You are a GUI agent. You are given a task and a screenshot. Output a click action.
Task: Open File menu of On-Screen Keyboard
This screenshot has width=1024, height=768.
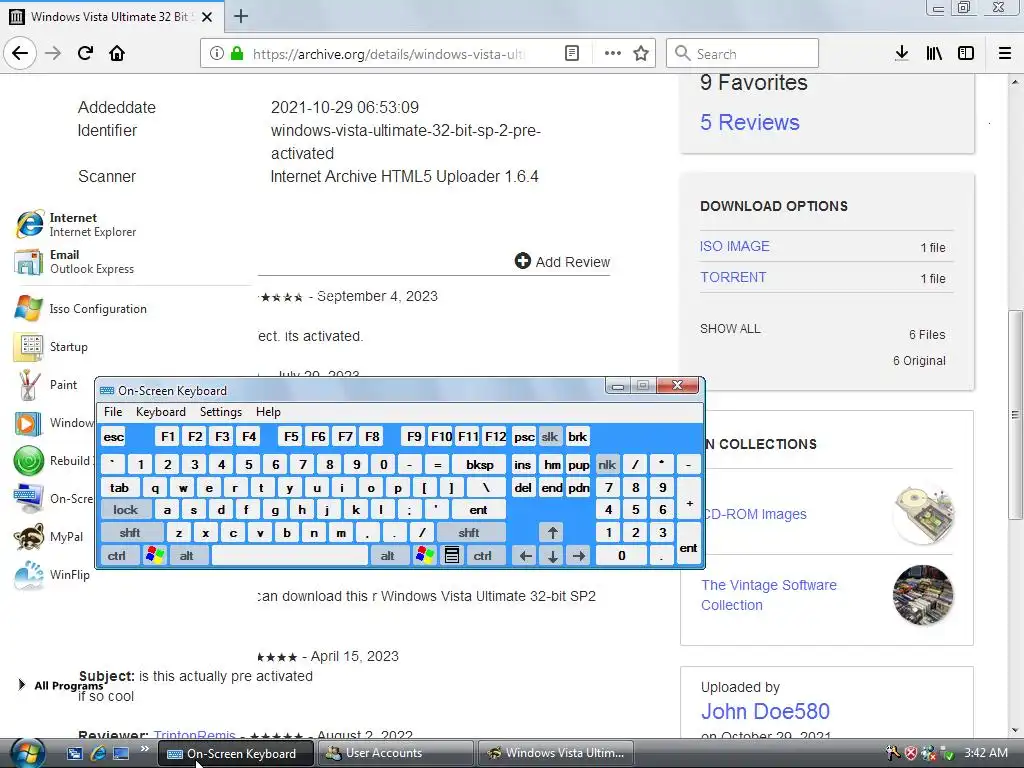point(113,412)
